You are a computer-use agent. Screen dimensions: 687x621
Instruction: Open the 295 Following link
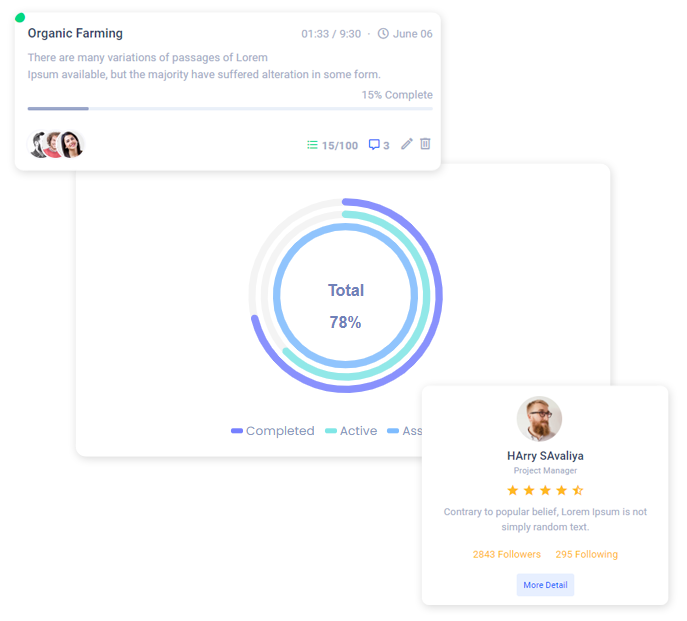point(587,554)
